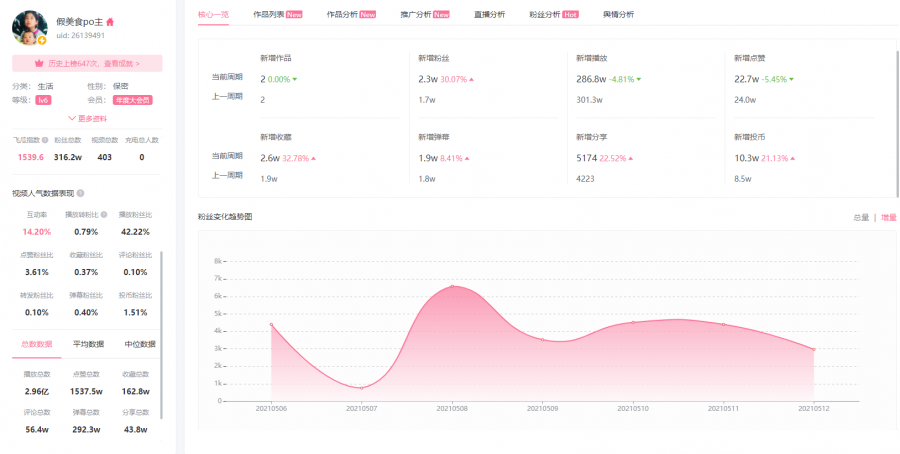Viewport: 900px width, 454px height.
Task: Click the red up arrow beside 8.41%
Action: [467, 158]
